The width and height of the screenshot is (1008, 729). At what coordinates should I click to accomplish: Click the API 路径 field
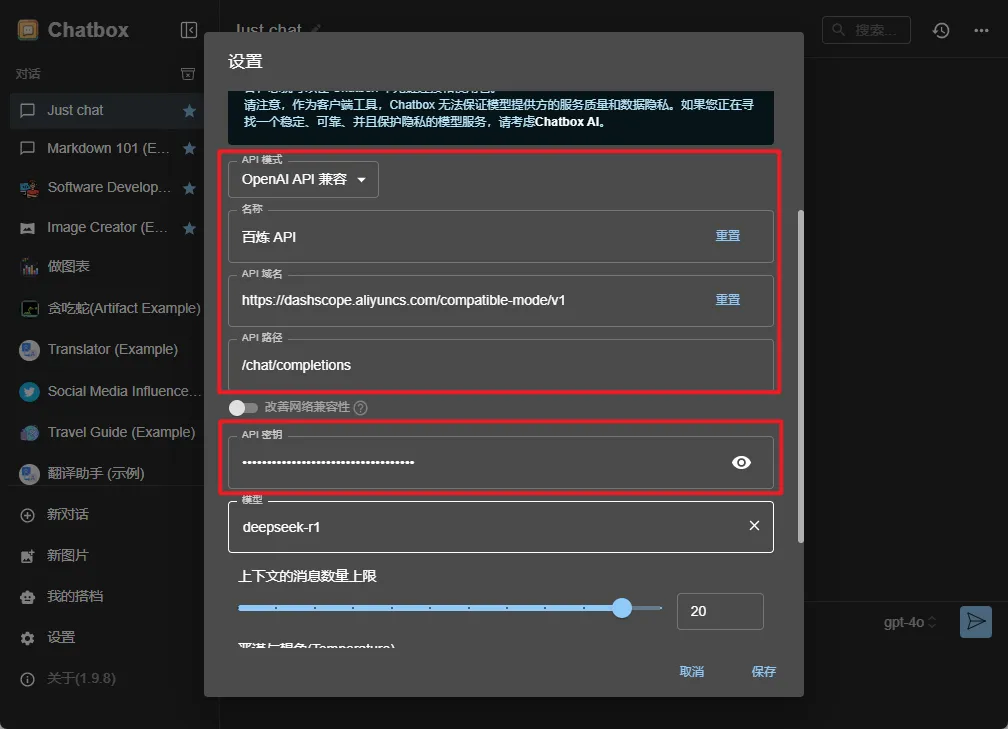pyautogui.click(x=501, y=364)
